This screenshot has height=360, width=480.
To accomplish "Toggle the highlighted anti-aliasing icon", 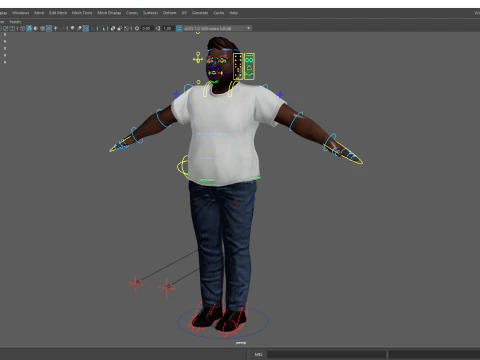I will pos(86,28).
